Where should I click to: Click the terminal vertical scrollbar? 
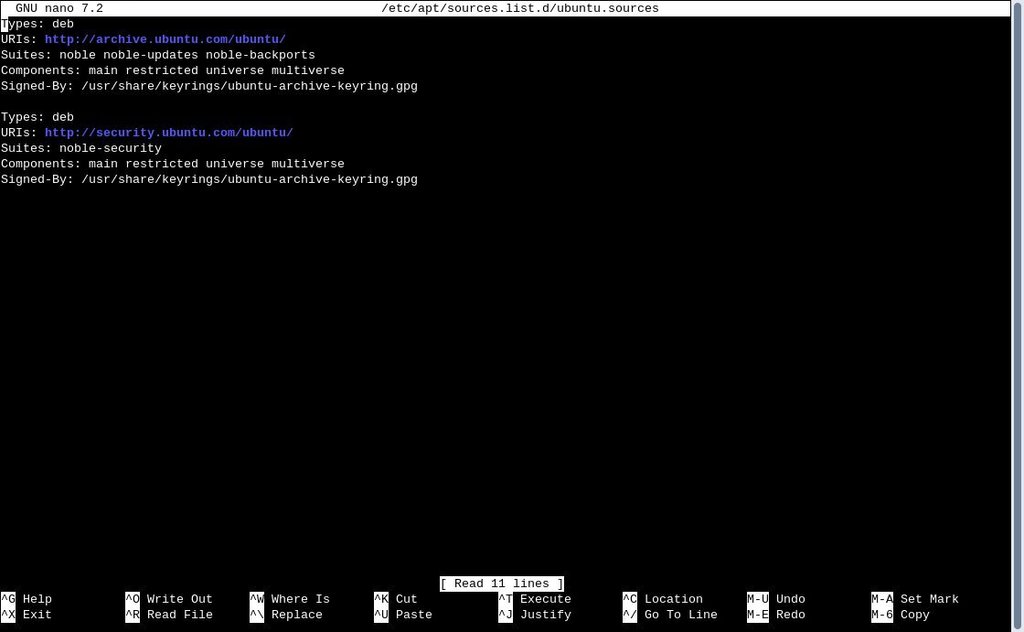click(1017, 316)
